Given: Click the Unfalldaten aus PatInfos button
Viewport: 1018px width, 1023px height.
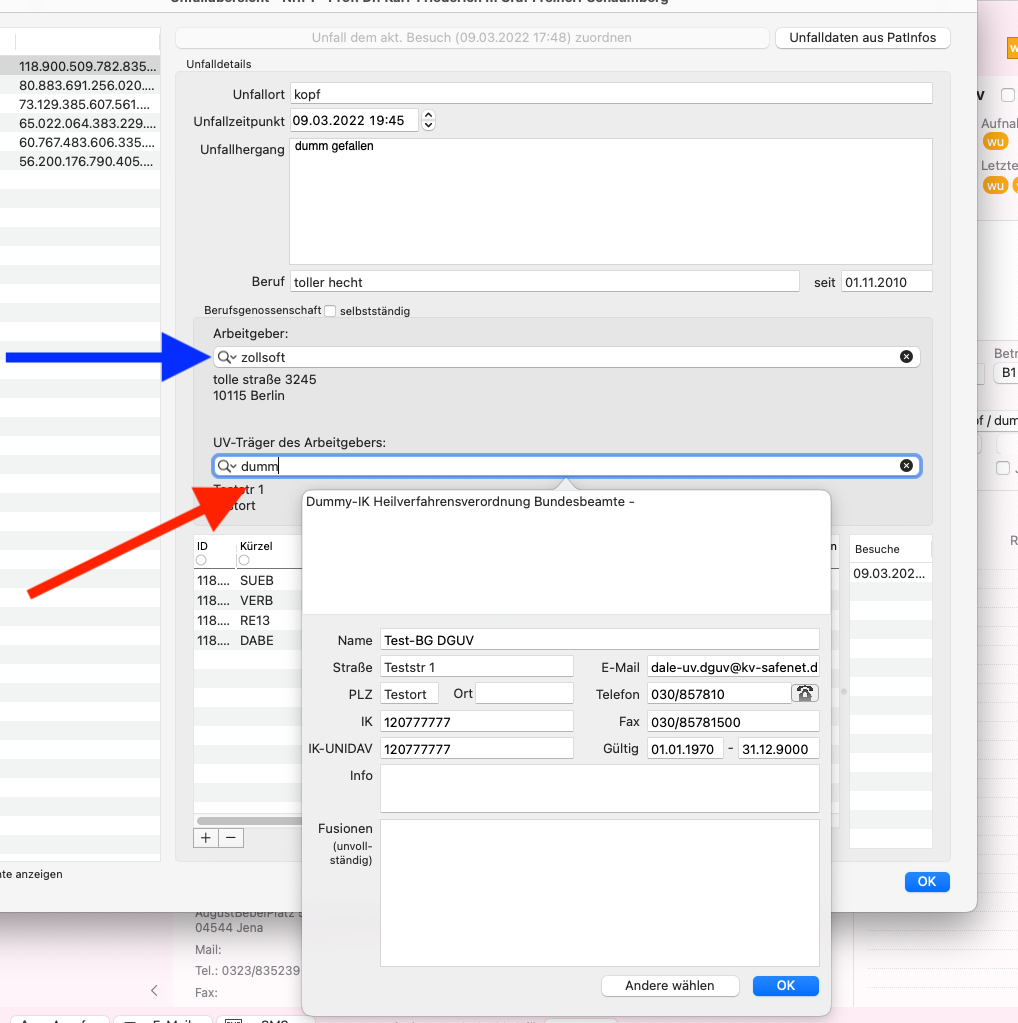Looking at the screenshot, I should 862,38.
